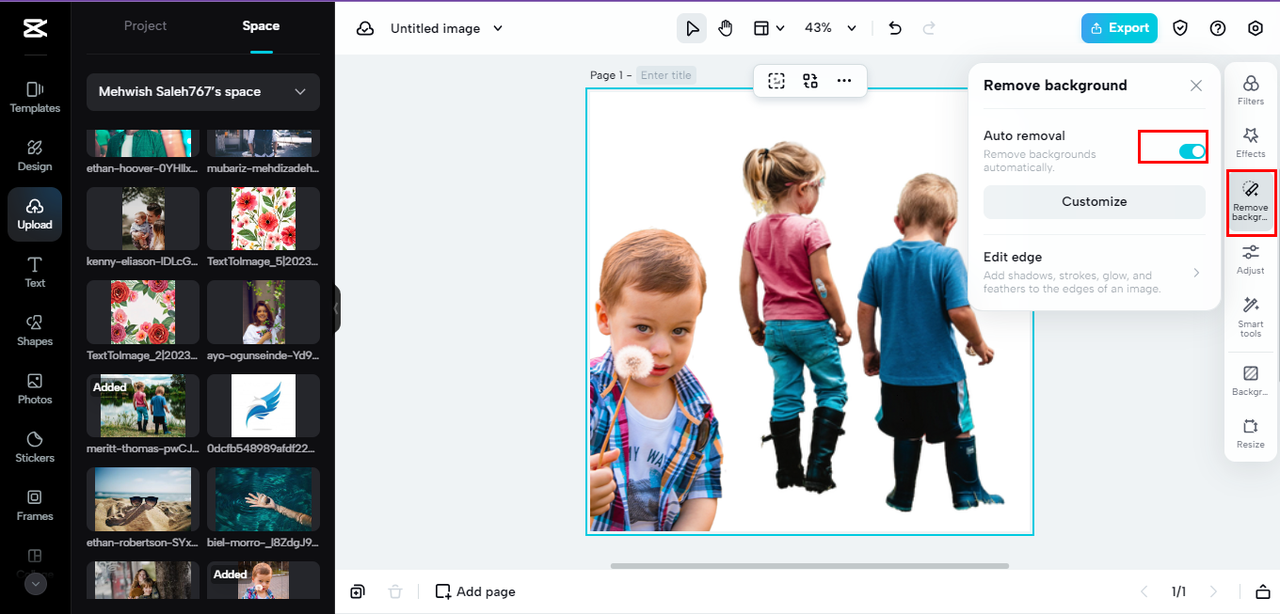The image size is (1280, 614).
Task: Open the Adjust tool
Action: click(x=1251, y=259)
